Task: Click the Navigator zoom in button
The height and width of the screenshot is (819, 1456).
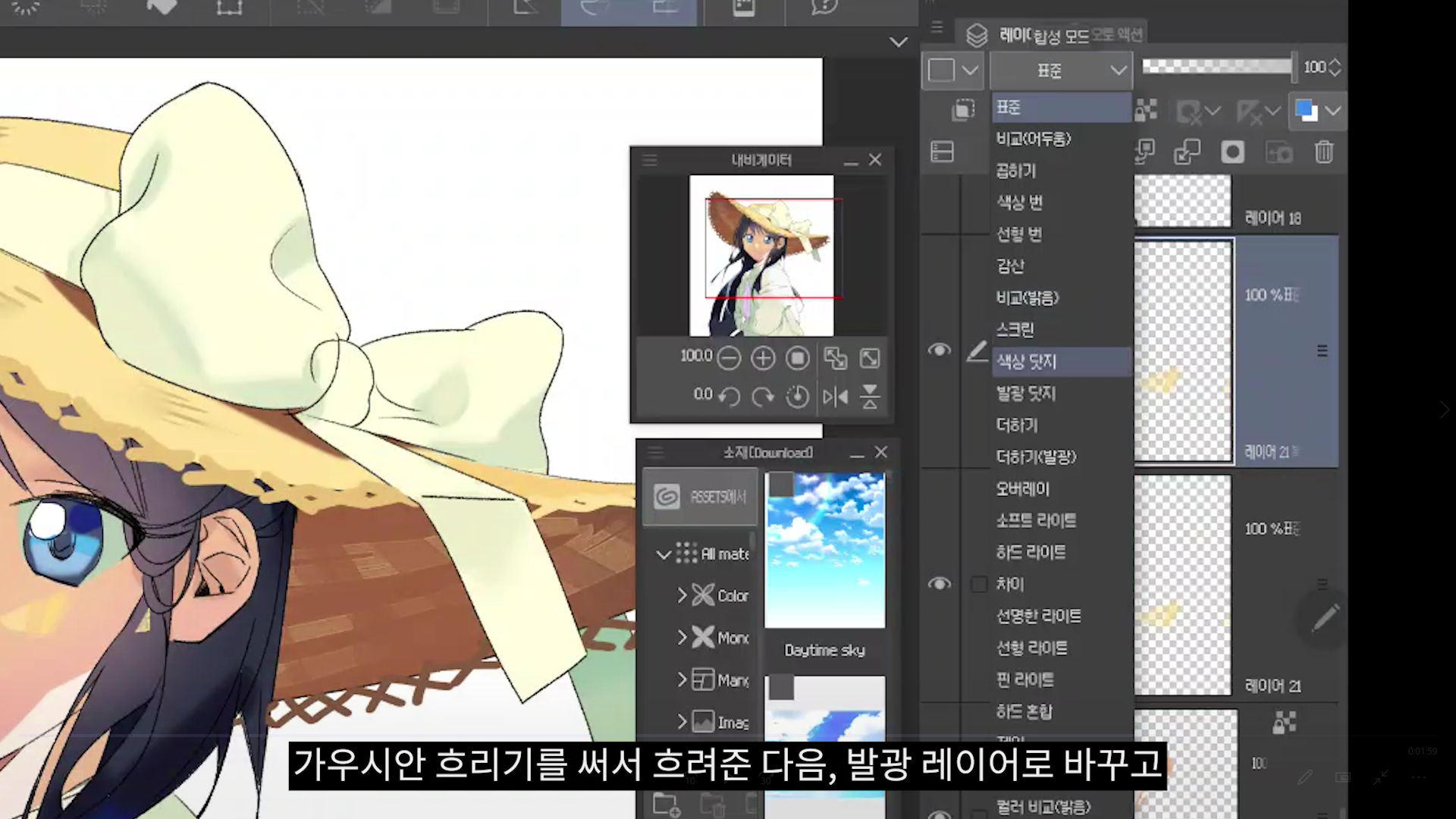Action: [x=763, y=359]
